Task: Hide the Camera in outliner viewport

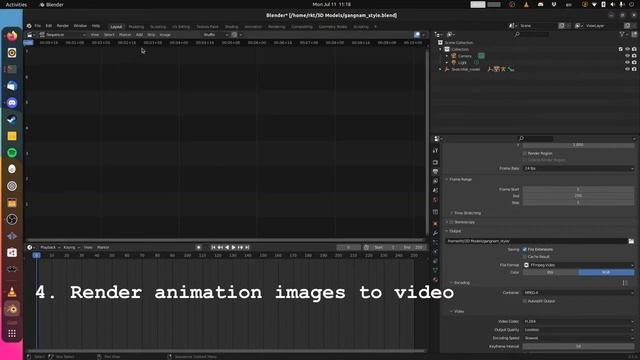Action: click(x=627, y=56)
